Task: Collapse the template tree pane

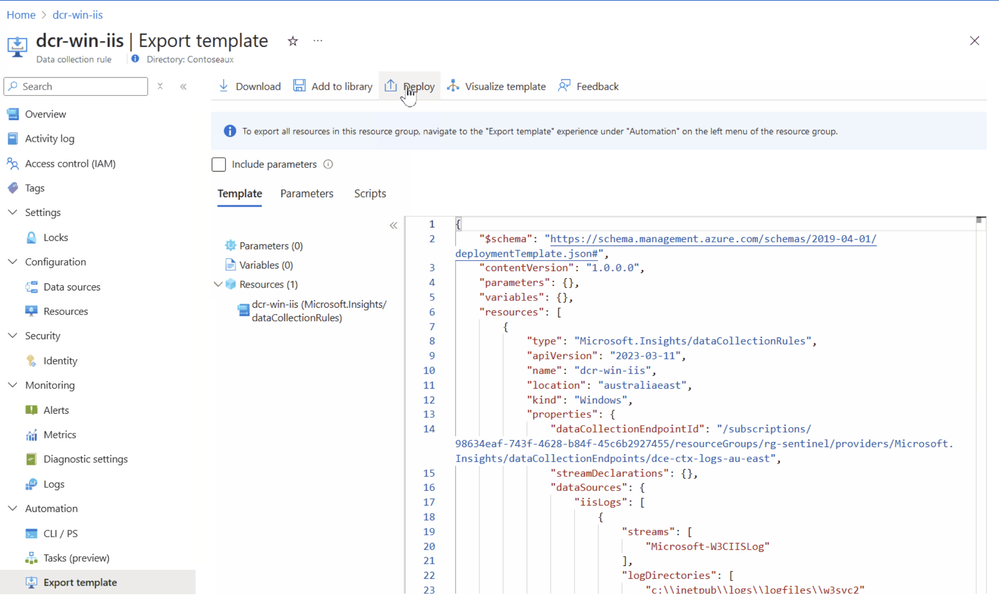Action: (393, 226)
